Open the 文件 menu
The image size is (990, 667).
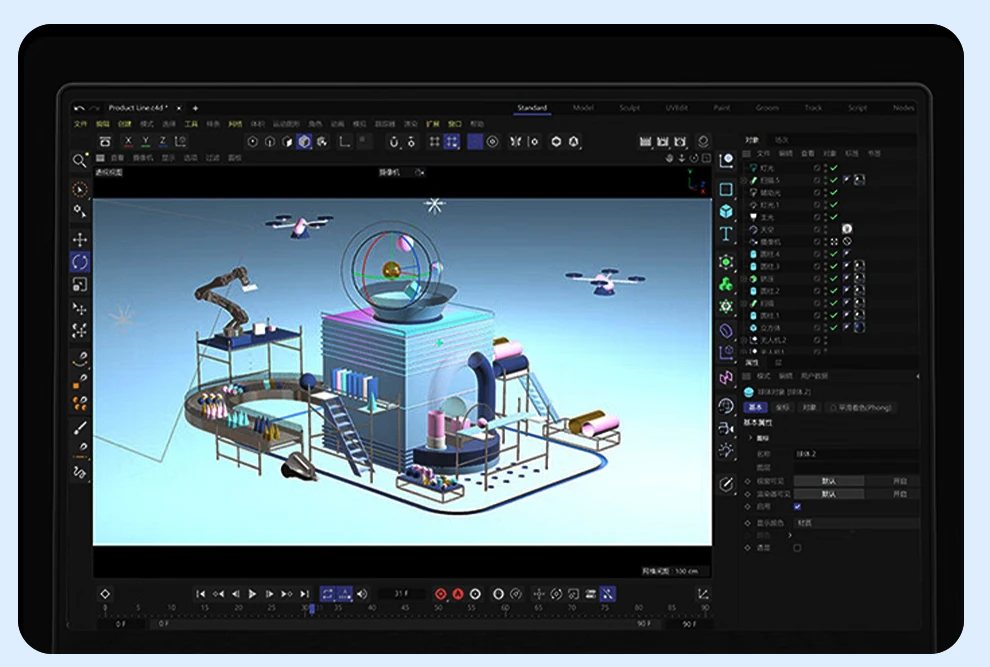coord(81,124)
